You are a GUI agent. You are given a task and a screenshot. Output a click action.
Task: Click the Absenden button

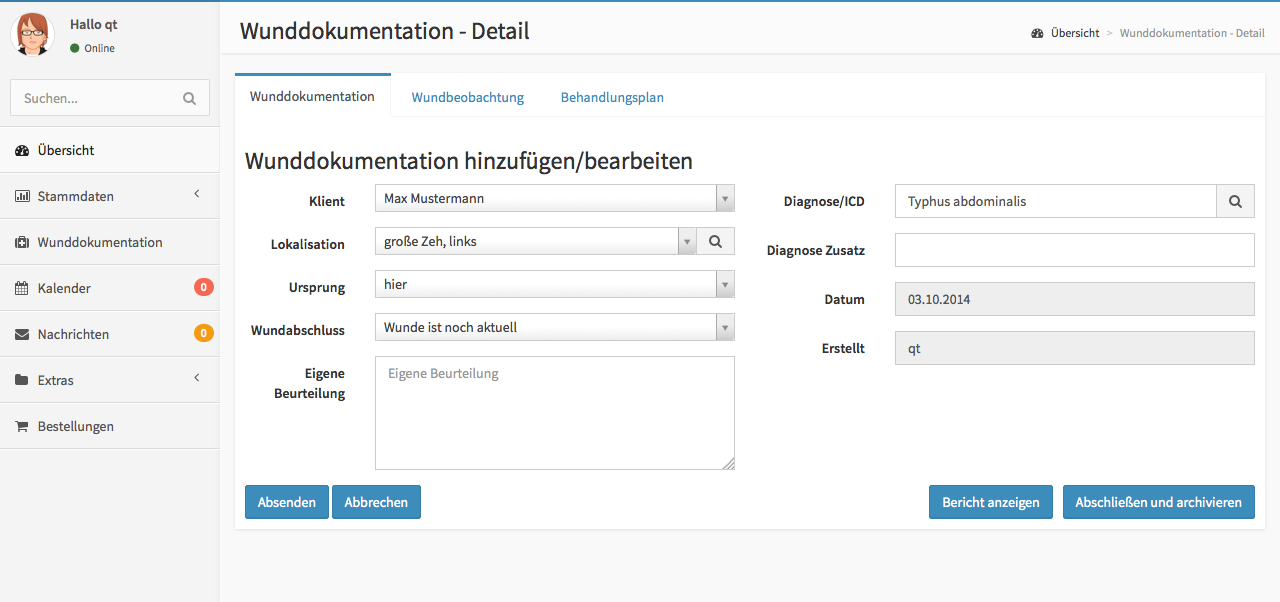[287, 502]
